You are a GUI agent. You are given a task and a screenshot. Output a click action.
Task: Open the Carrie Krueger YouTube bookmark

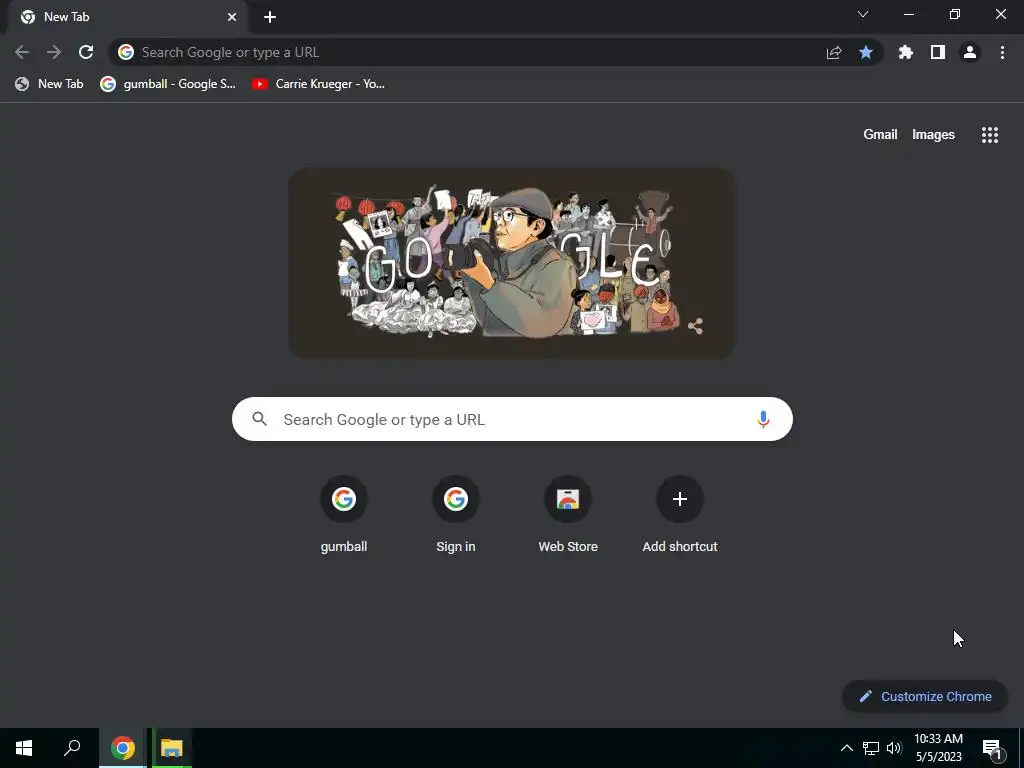point(319,84)
